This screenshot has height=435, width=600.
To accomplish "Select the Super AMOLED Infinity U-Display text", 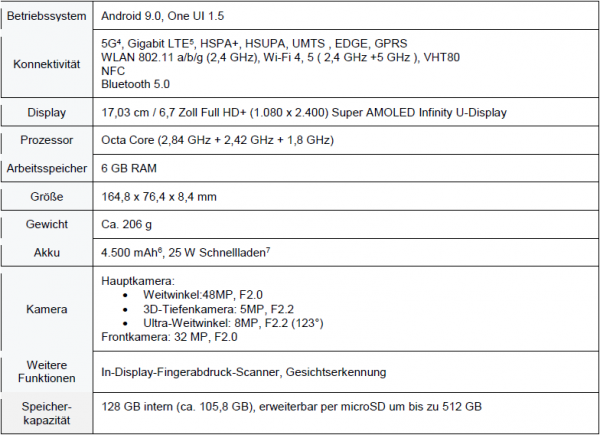I will click(419, 112).
